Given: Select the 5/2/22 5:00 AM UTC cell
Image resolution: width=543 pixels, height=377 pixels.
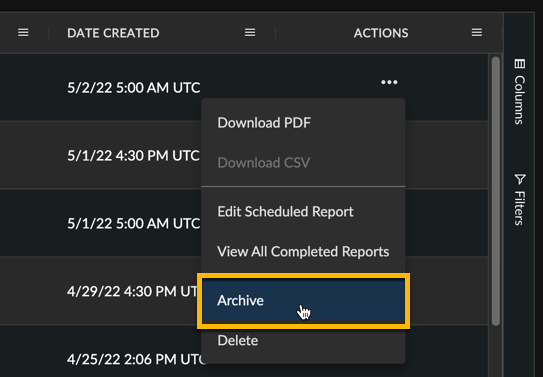Looking at the screenshot, I should [134, 88].
